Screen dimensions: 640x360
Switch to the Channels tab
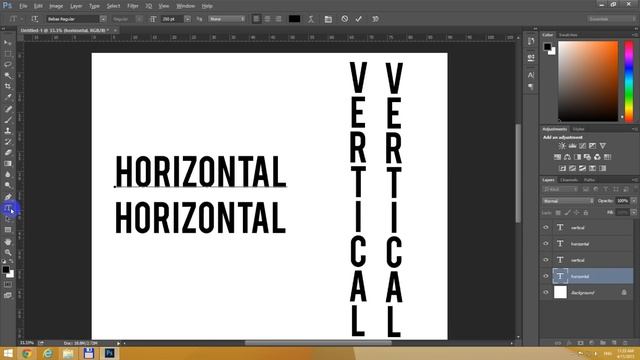pyautogui.click(x=569, y=180)
